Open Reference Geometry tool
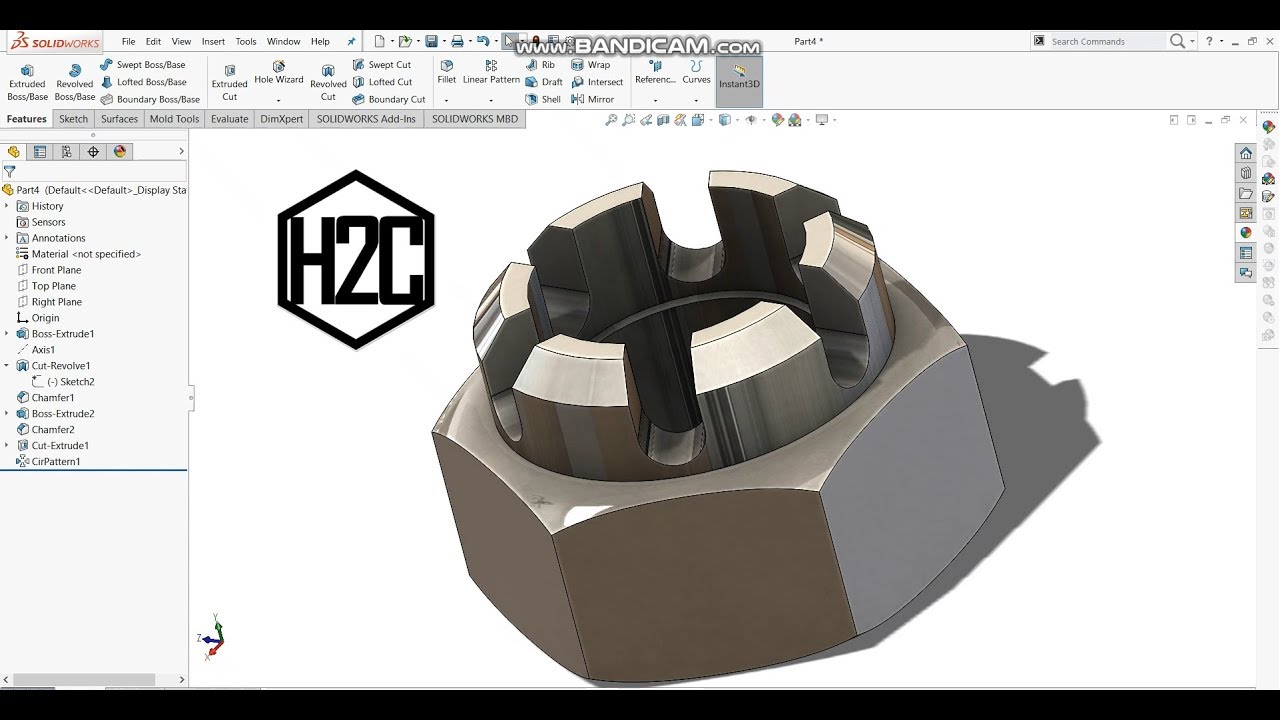 (655, 72)
